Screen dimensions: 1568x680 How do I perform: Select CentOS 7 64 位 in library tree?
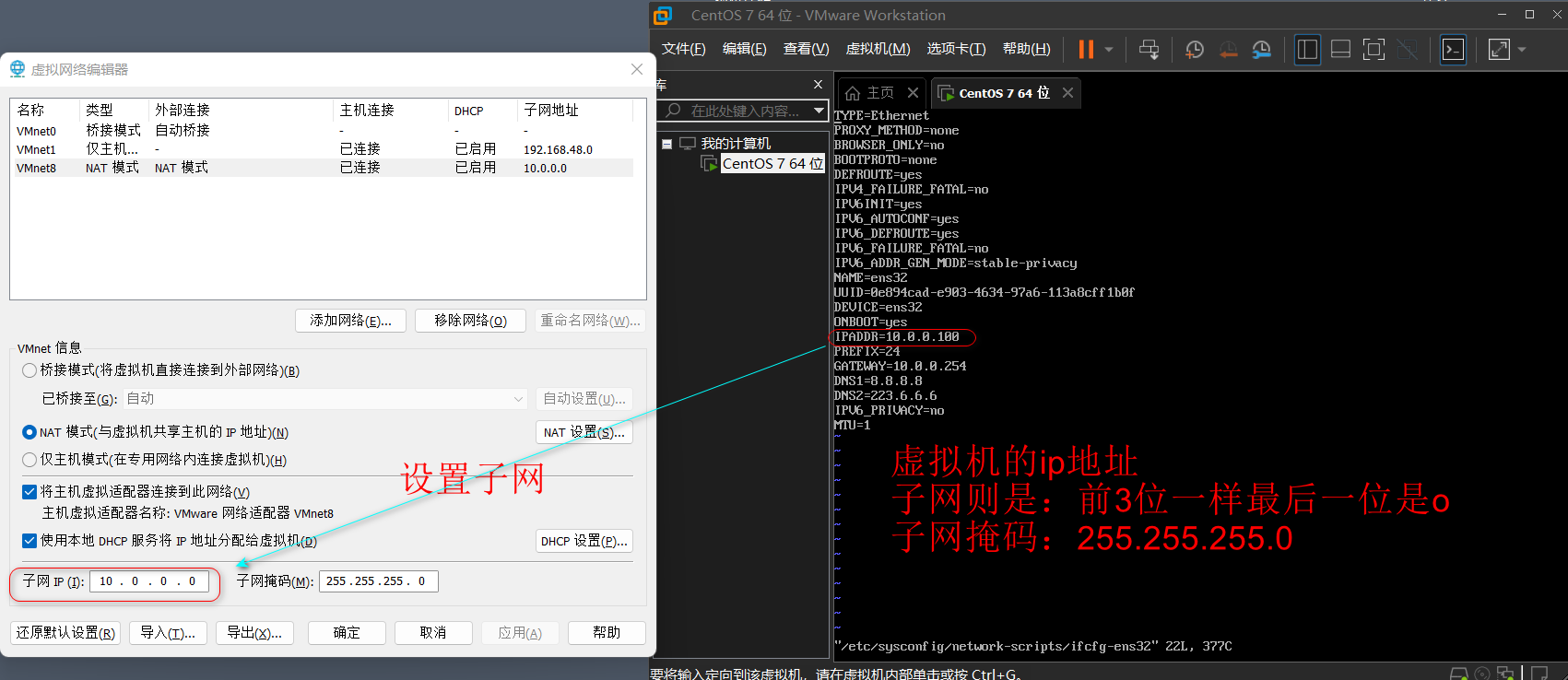pyautogui.click(x=772, y=163)
